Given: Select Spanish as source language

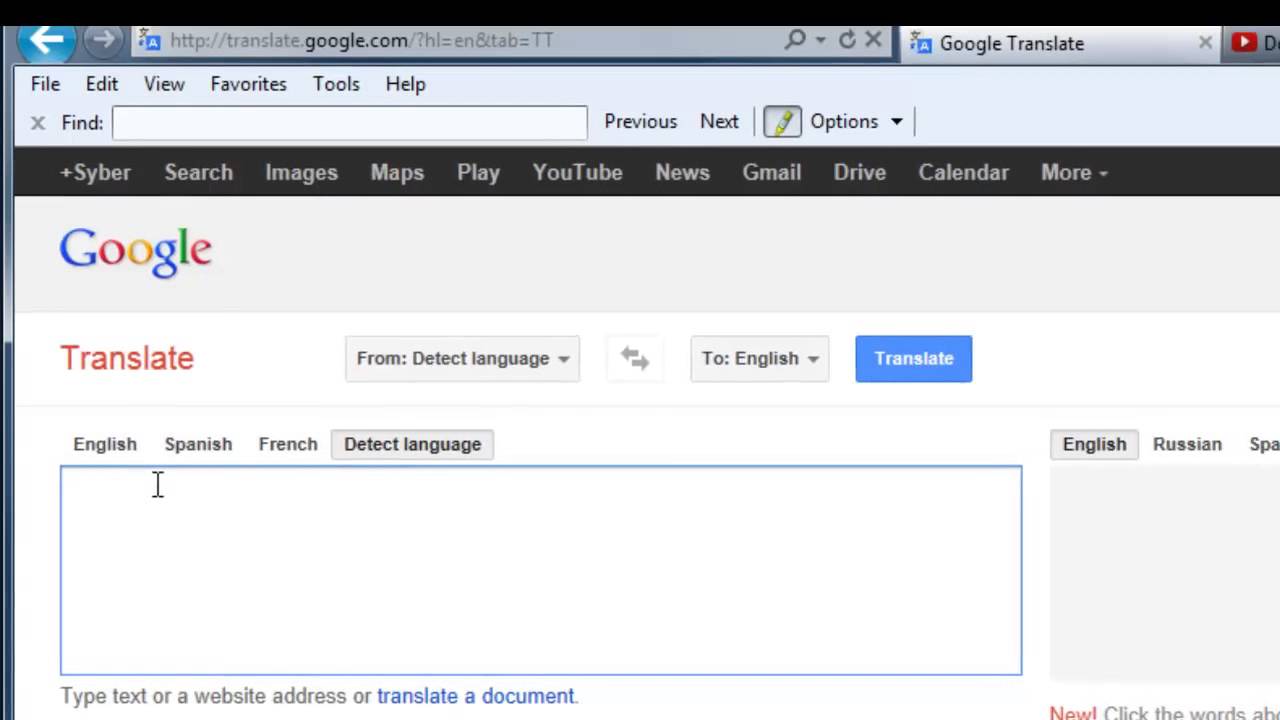Looking at the screenshot, I should 198,444.
